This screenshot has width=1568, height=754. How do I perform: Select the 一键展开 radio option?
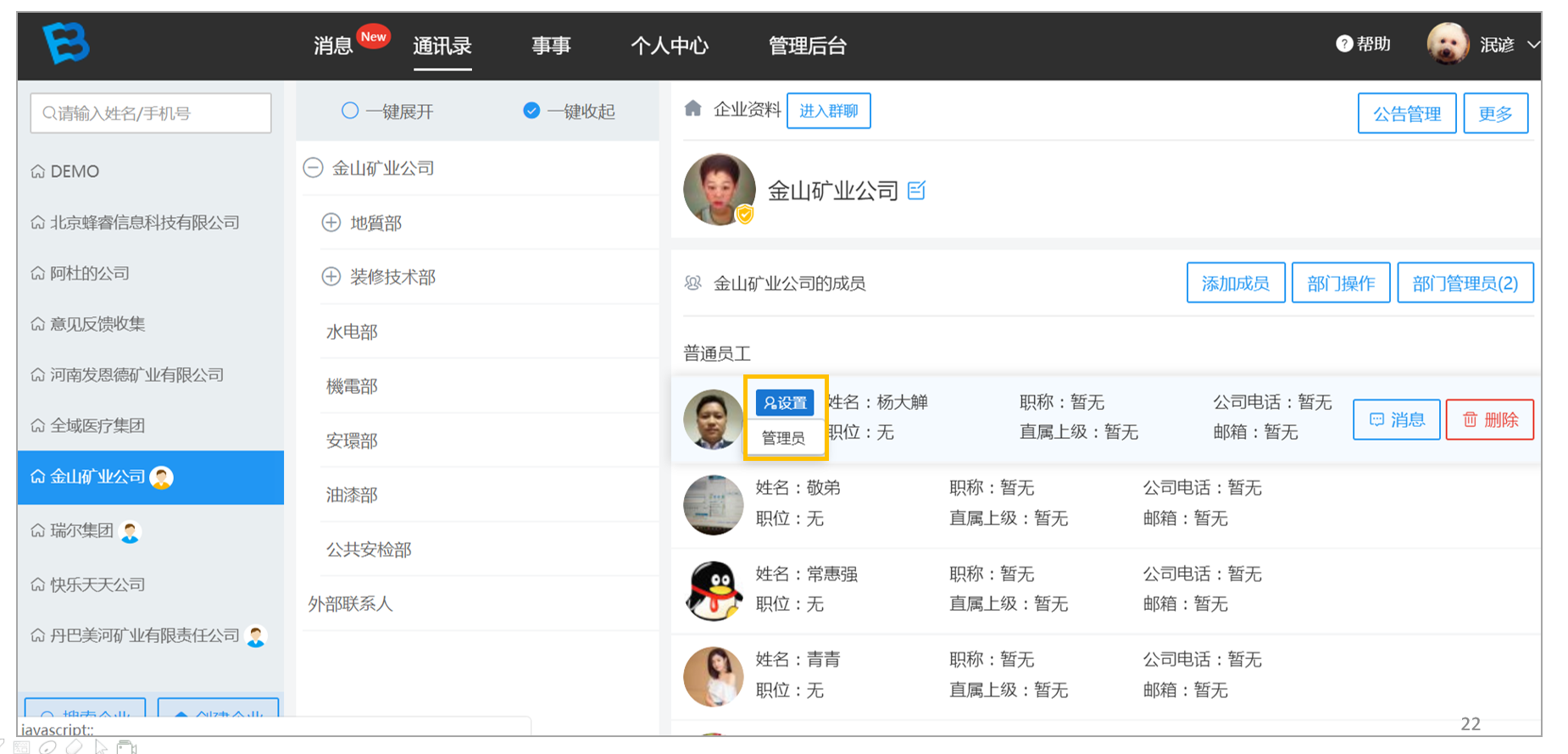350,111
